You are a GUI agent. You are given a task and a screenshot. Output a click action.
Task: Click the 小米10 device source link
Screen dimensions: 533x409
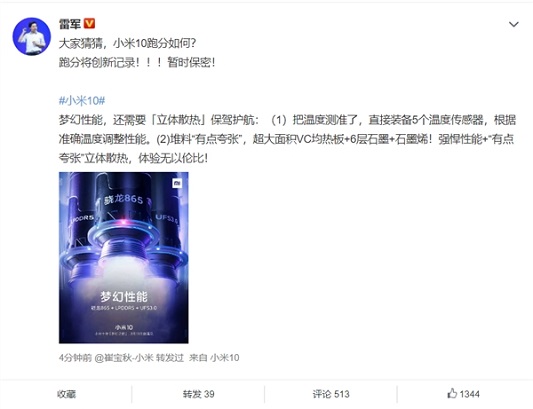coord(225,358)
